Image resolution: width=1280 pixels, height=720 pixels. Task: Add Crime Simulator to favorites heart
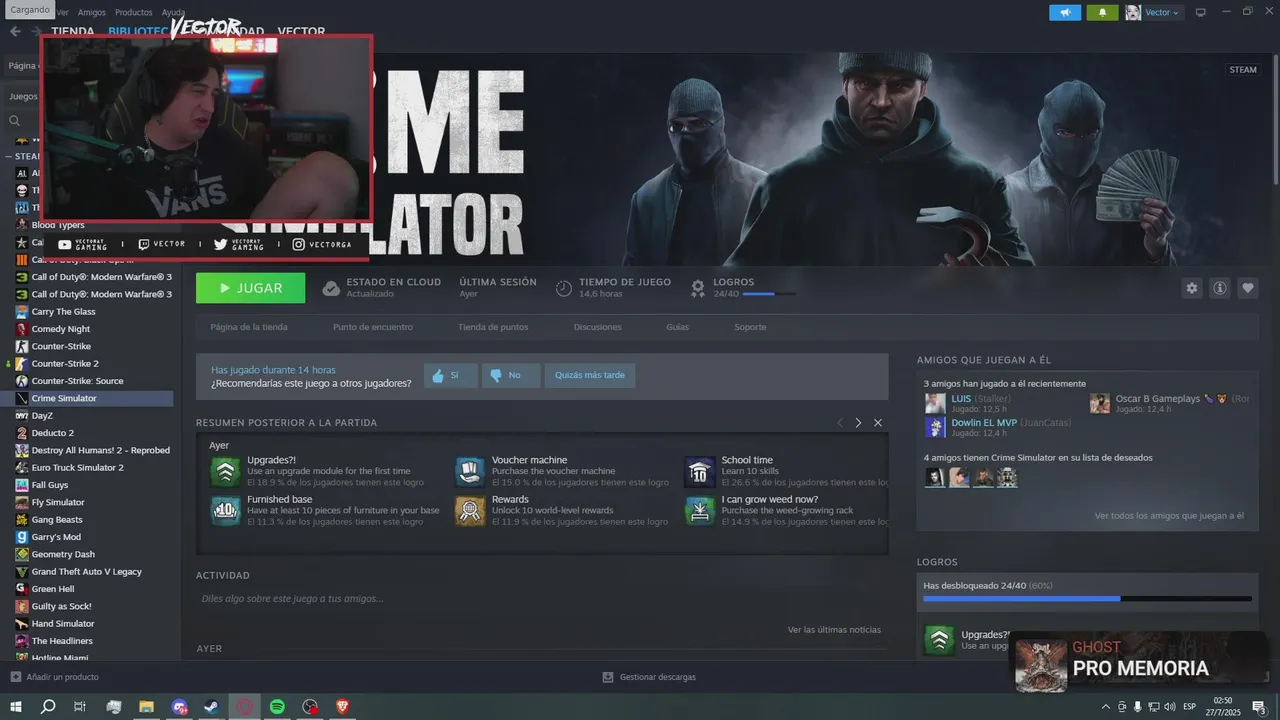1248,288
